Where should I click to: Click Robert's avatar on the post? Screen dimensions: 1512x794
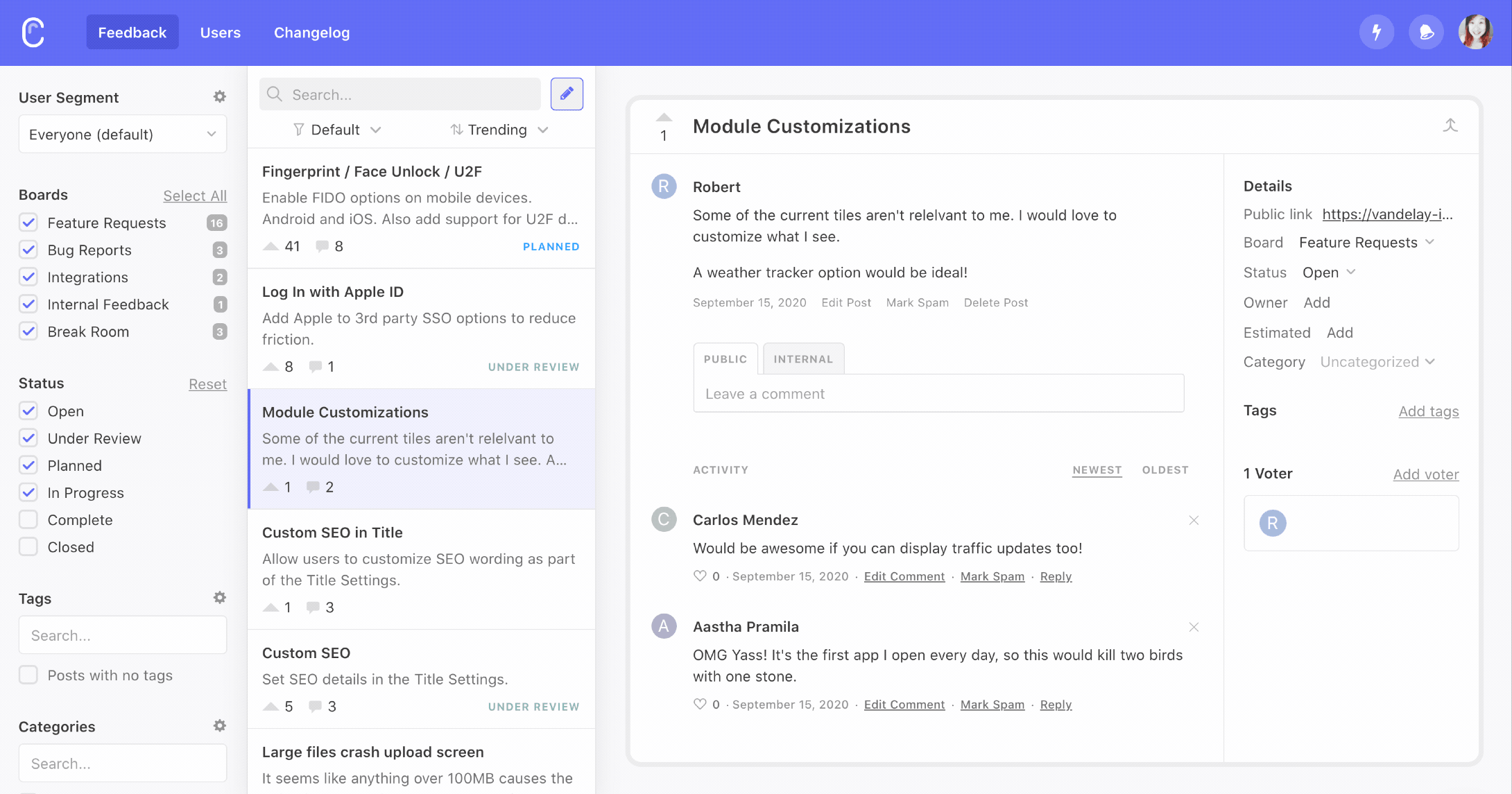pyautogui.click(x=664, y=187)
